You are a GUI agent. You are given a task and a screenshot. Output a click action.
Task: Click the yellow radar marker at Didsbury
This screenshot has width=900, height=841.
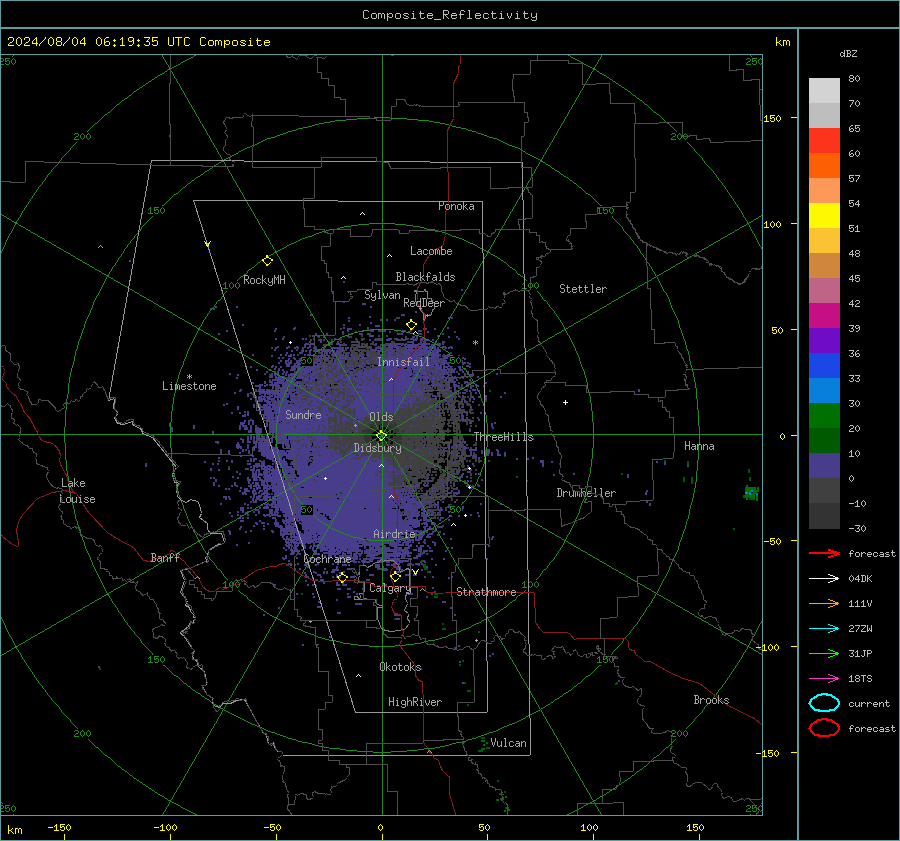[381, 435]
